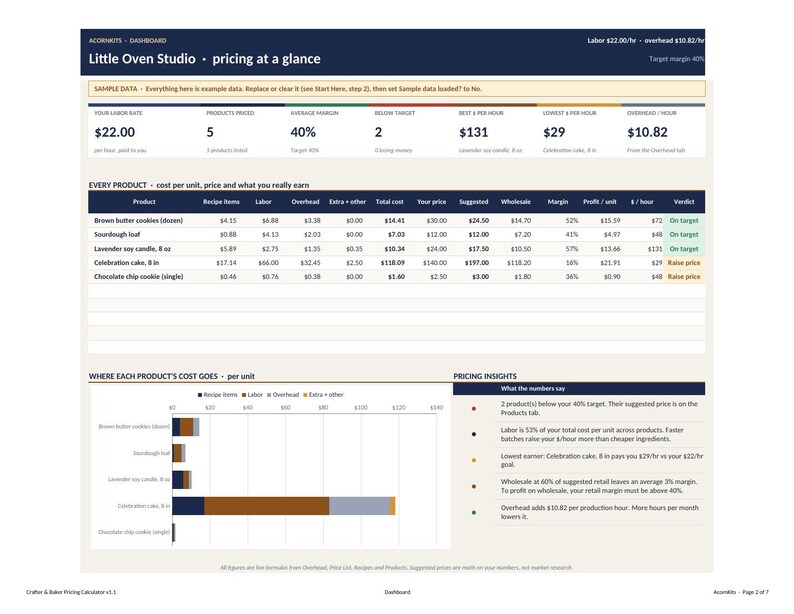This screenshot has height=614, width=794.
Task: Select the 'Chocolate chip cookie (single)' table row name
Action: [x=138, y=276]
